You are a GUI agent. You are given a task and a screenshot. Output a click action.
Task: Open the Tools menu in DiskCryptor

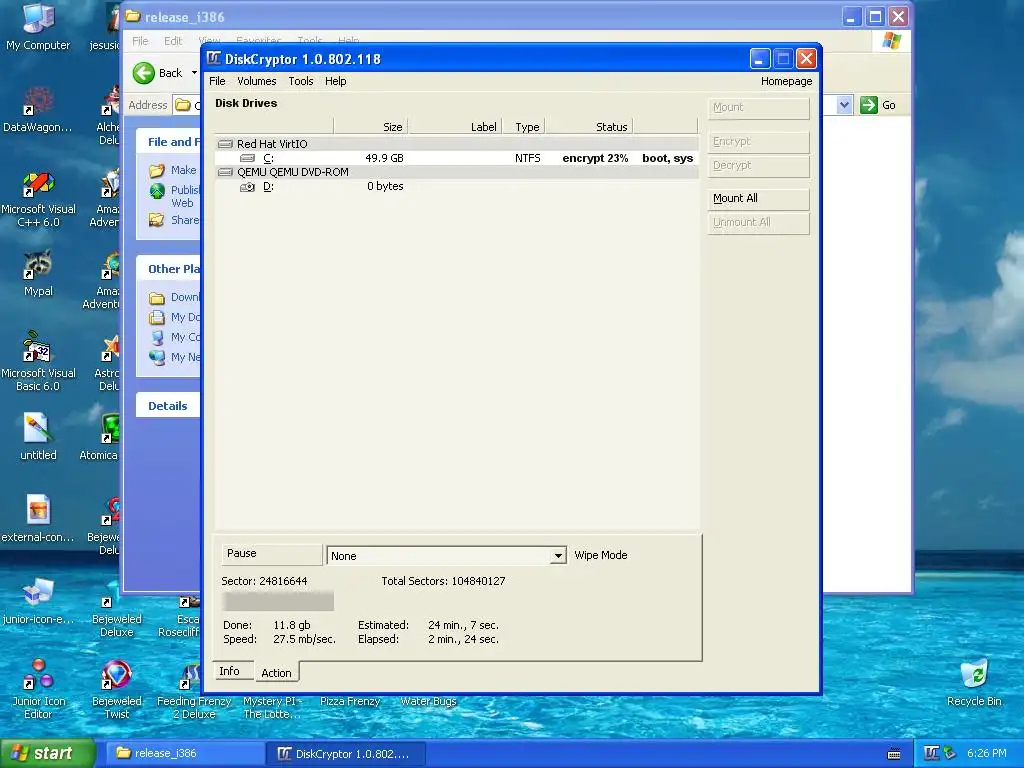(x=300, y=81)
